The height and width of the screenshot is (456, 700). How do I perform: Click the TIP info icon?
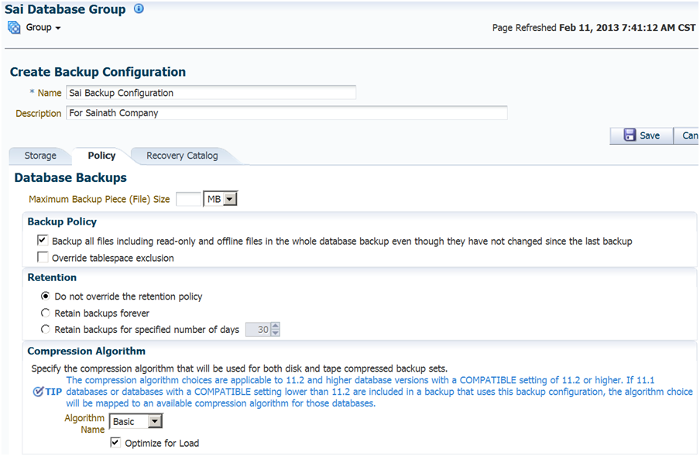[x=37, y=391]
